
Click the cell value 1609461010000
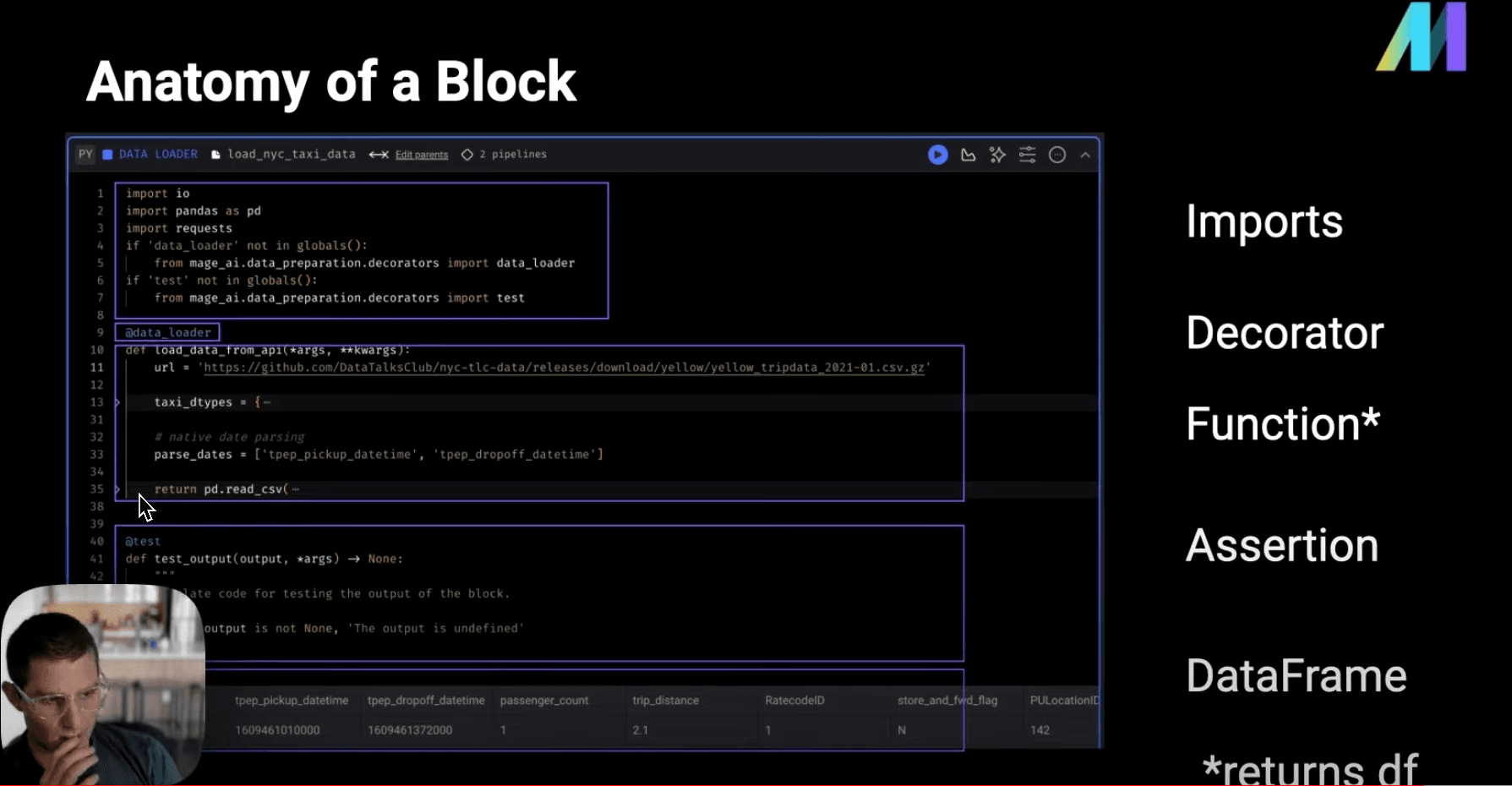[x=277, y=730]
